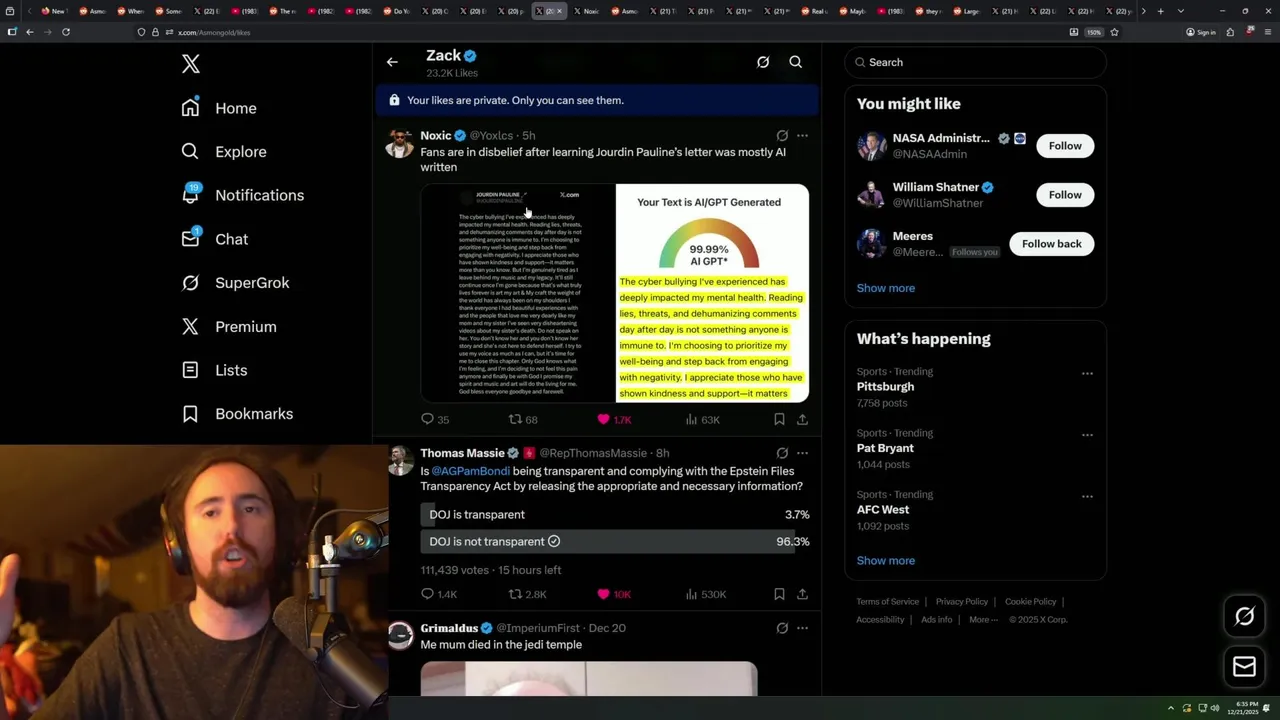This screenshot has width=1280, height=720.
Task: Open Premium in the sidebar
Action: point(229,327)
